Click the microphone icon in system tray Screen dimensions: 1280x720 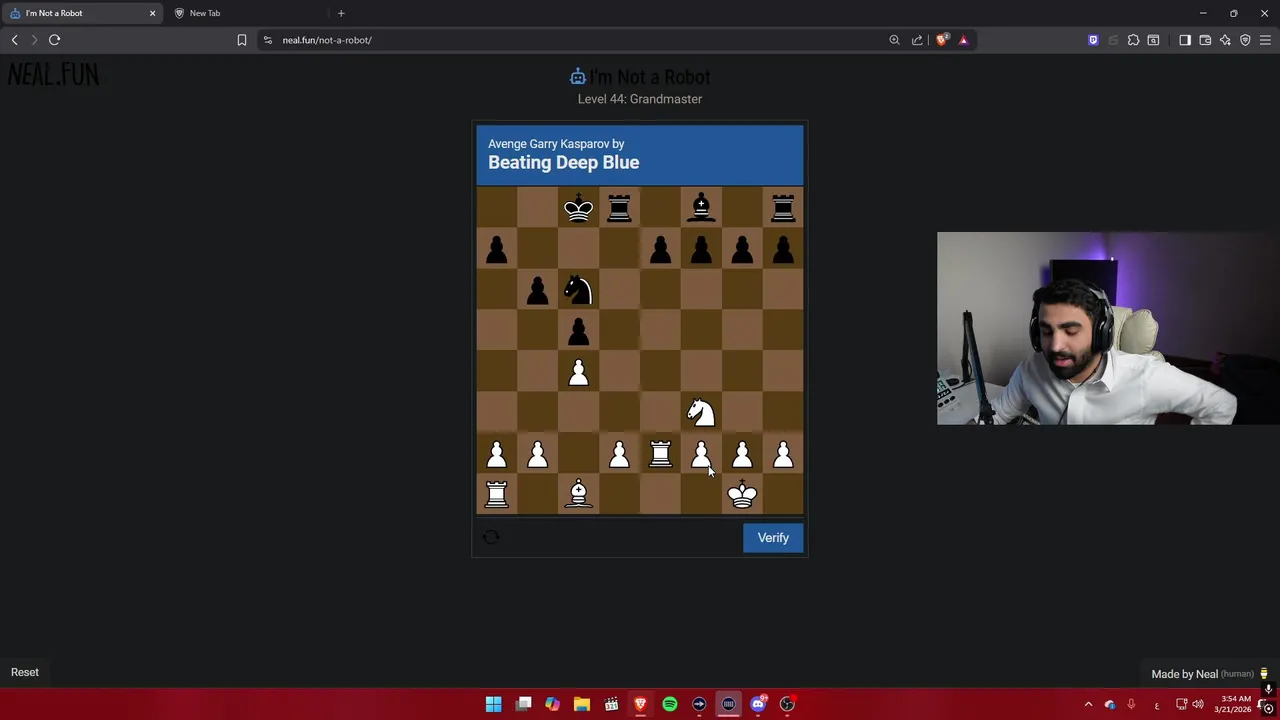click(x=1131, y=704)
